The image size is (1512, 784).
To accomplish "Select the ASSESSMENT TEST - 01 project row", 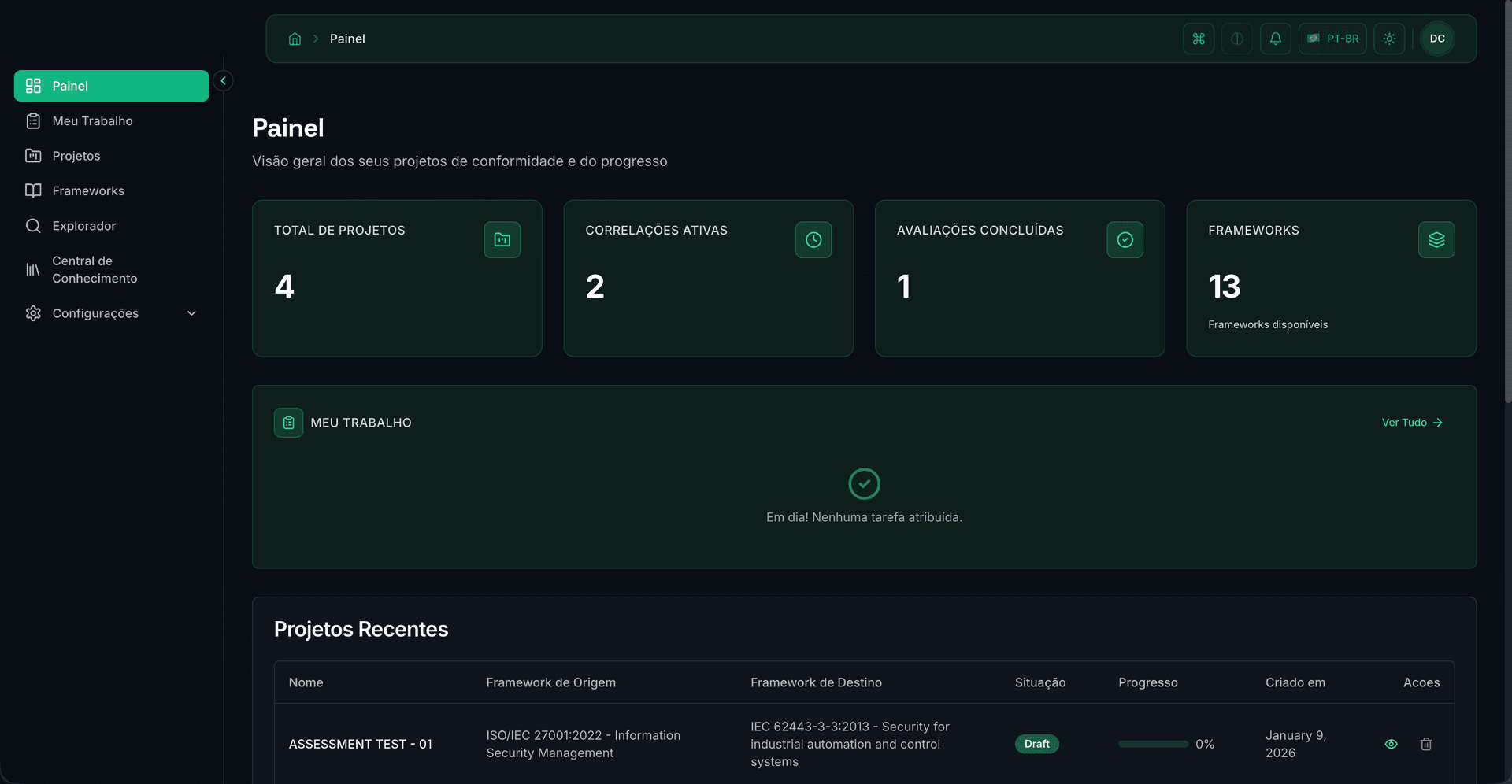I will (x=360, y=744).
